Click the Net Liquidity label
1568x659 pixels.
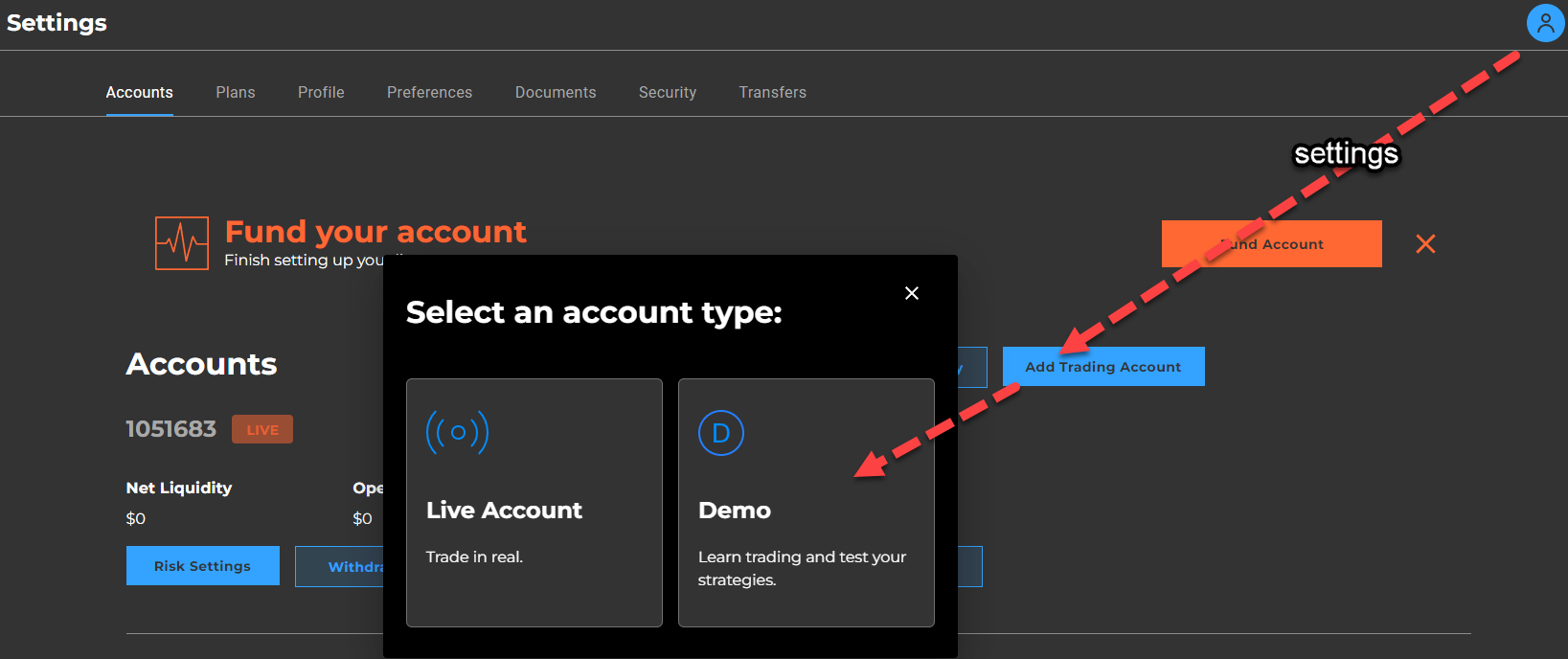tap(179, 488)
